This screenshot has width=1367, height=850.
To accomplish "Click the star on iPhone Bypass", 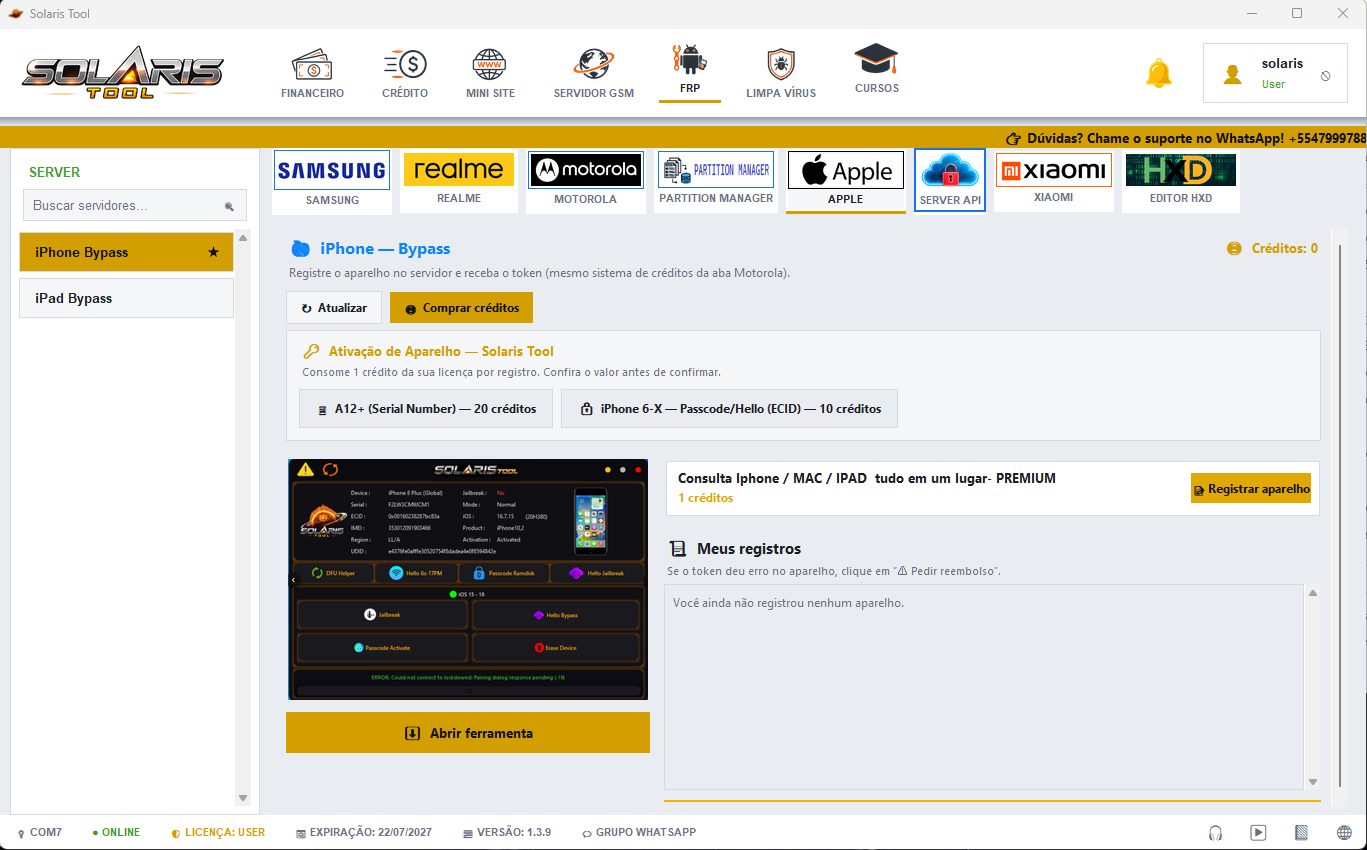I will click(213, 252).
